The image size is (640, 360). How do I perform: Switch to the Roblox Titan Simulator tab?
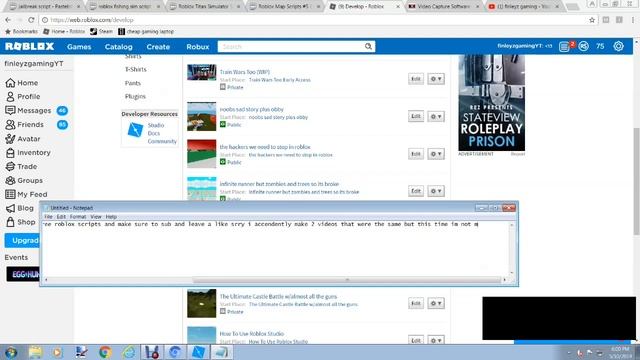205,7
